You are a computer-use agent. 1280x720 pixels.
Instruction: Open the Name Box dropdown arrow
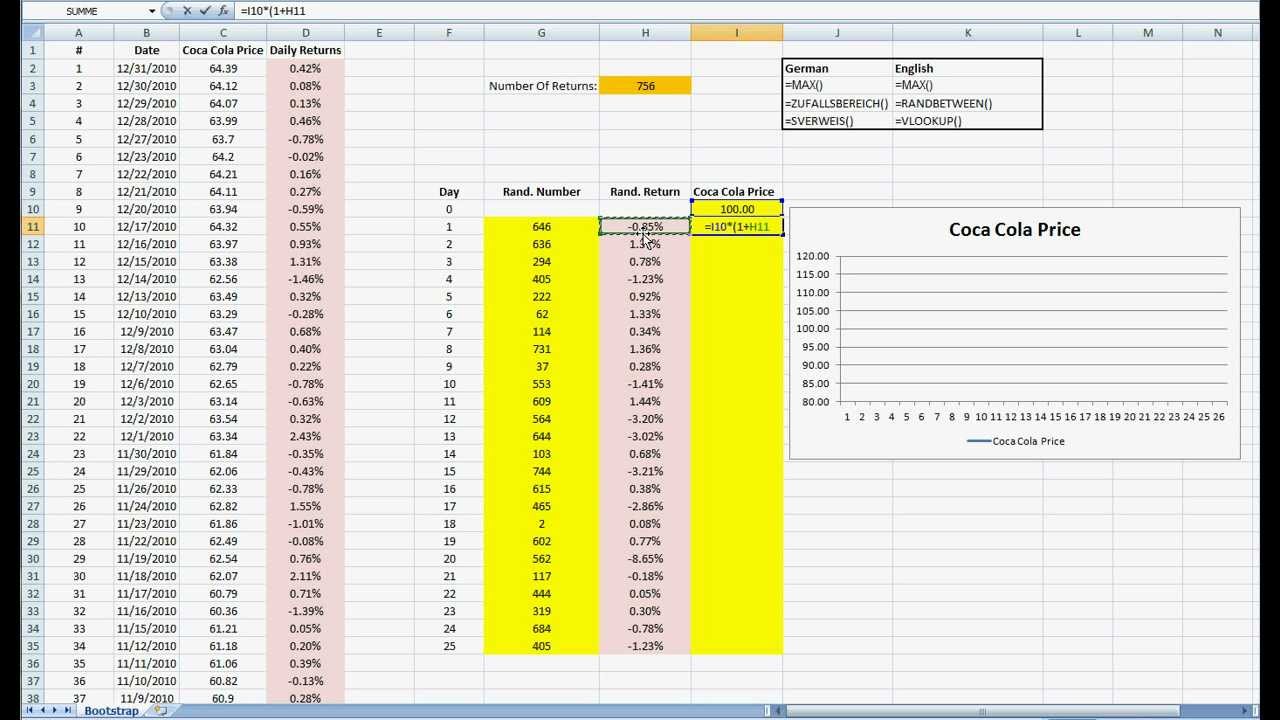(152, 11)
